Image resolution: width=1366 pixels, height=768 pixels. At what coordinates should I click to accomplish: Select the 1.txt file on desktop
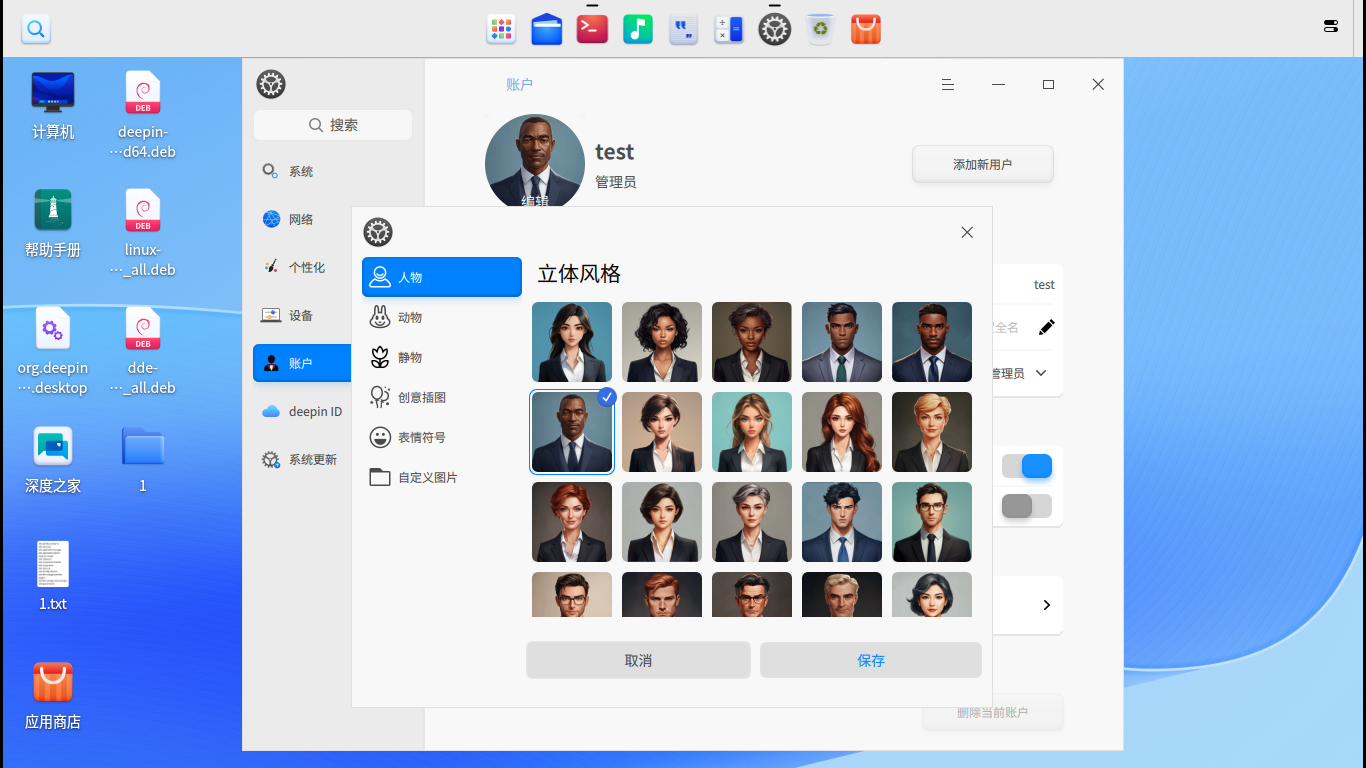[x=53, y=576]
